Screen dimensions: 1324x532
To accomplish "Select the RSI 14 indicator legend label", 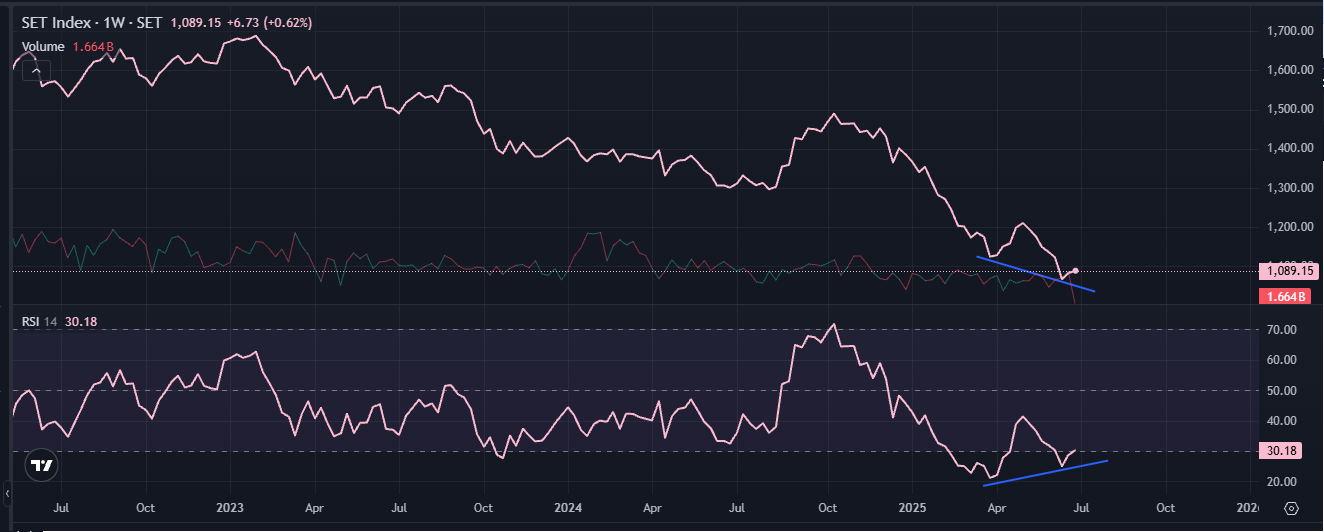I will (x=40, y=321).
